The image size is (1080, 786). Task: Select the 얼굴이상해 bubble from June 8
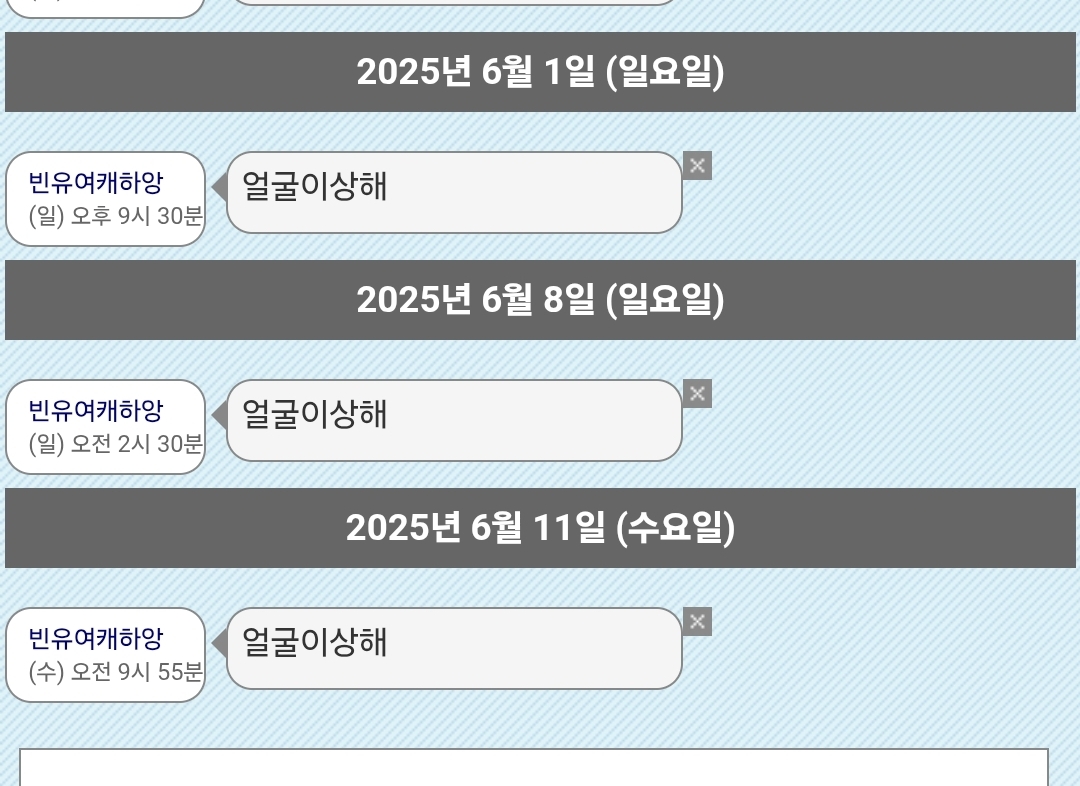454,420
